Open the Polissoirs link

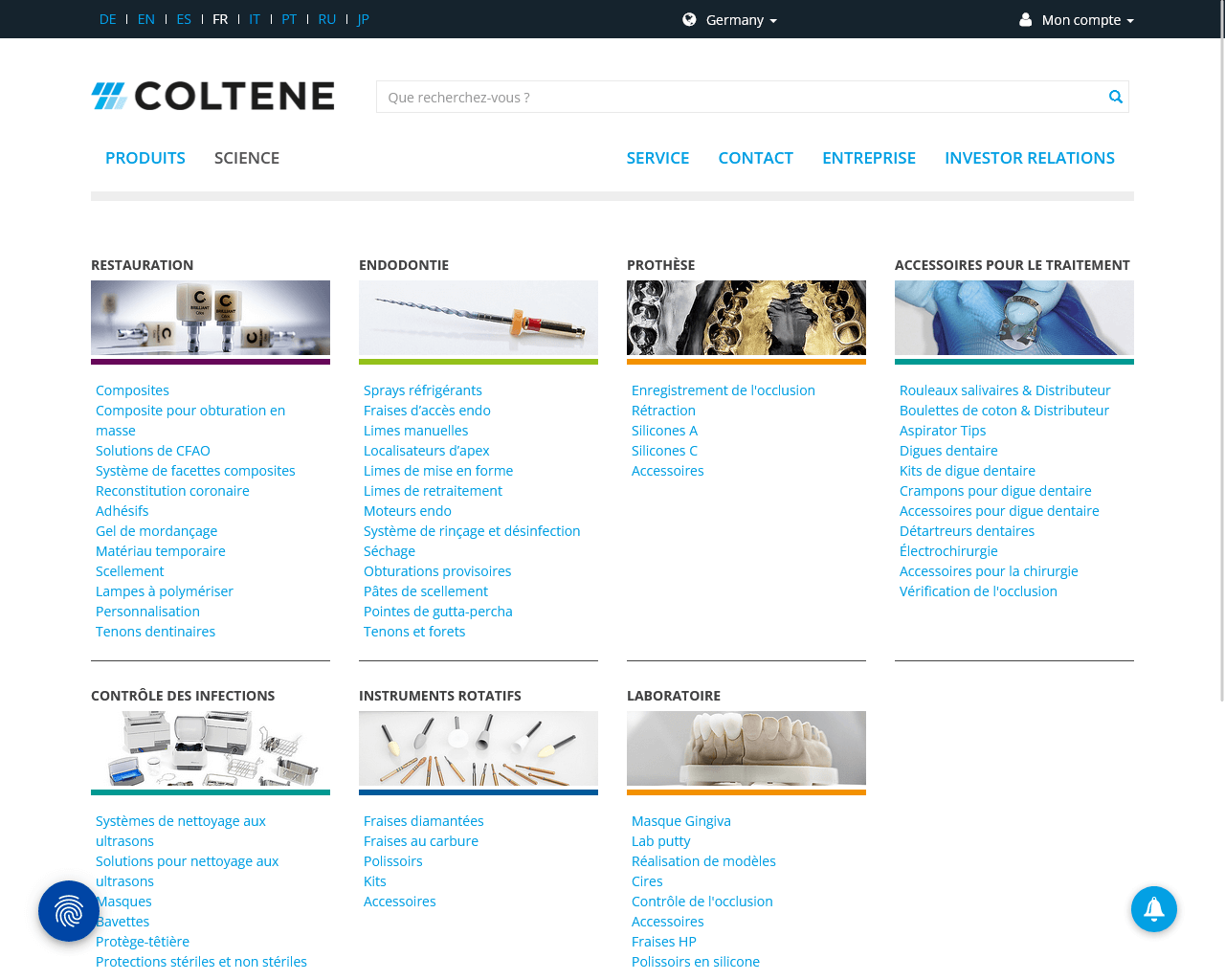[x=393, y=861]
